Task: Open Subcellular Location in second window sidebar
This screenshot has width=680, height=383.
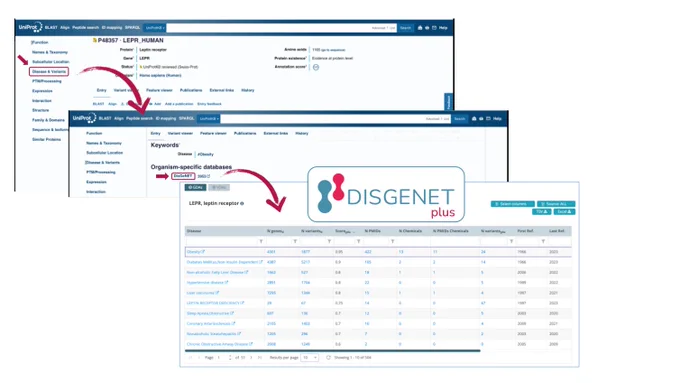Action: pyautogui.click(x=105, y=153)
